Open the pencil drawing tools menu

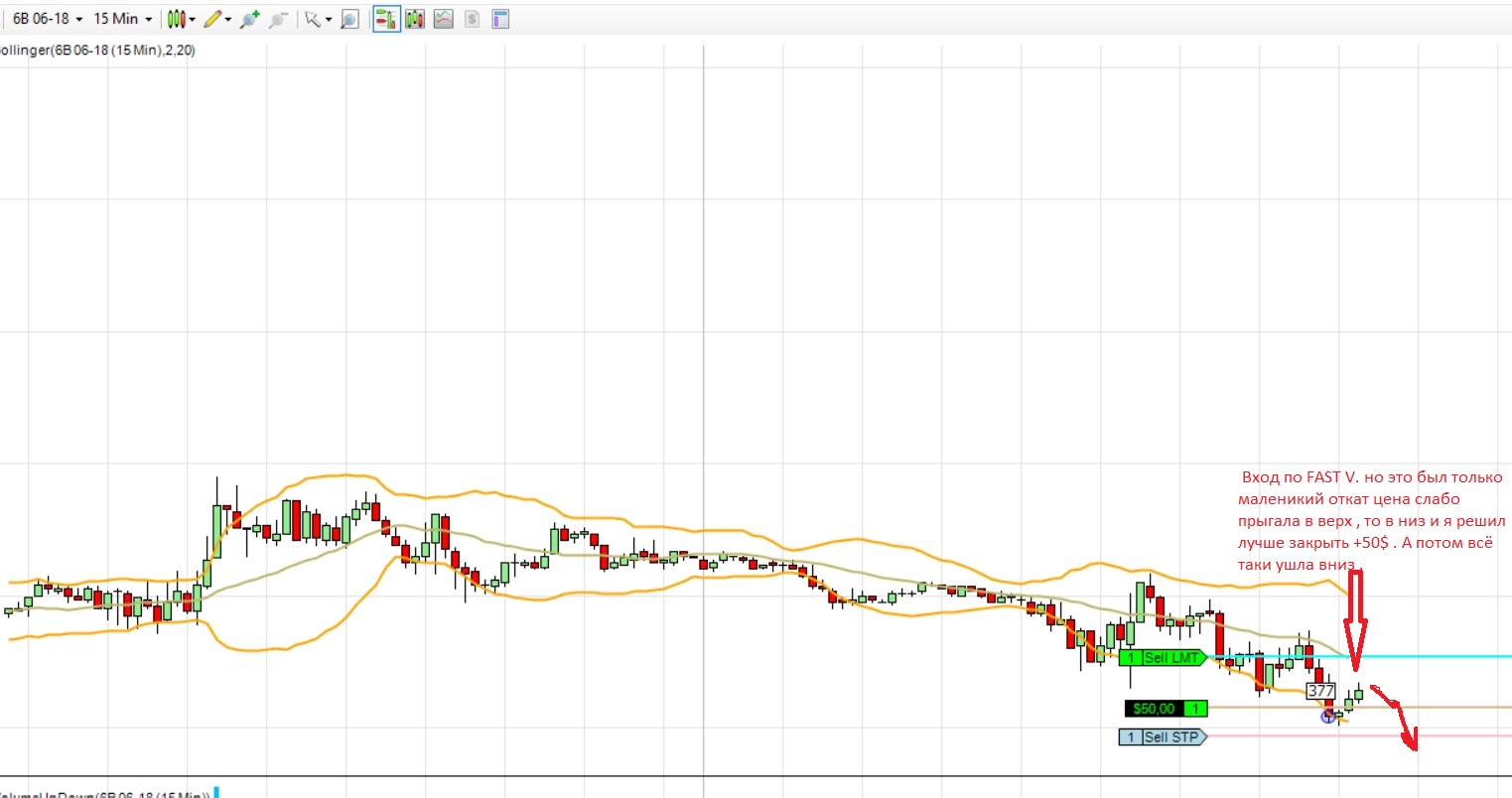point(216,19)
